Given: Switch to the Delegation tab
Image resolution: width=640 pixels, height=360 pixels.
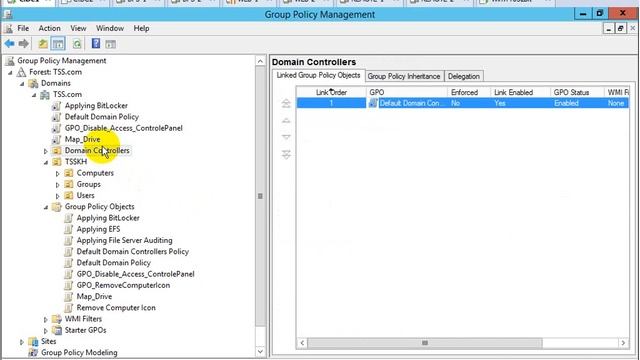Looking at the screenshot, I should [464, 76].
